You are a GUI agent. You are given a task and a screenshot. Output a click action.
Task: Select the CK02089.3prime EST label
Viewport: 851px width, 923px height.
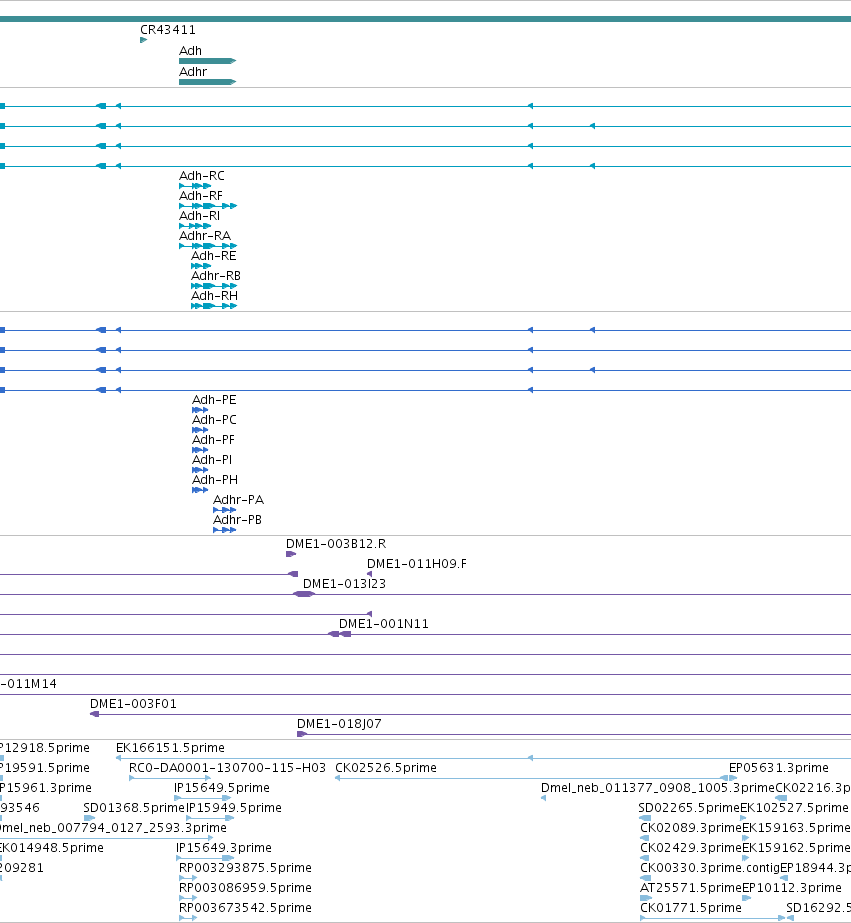691,828
